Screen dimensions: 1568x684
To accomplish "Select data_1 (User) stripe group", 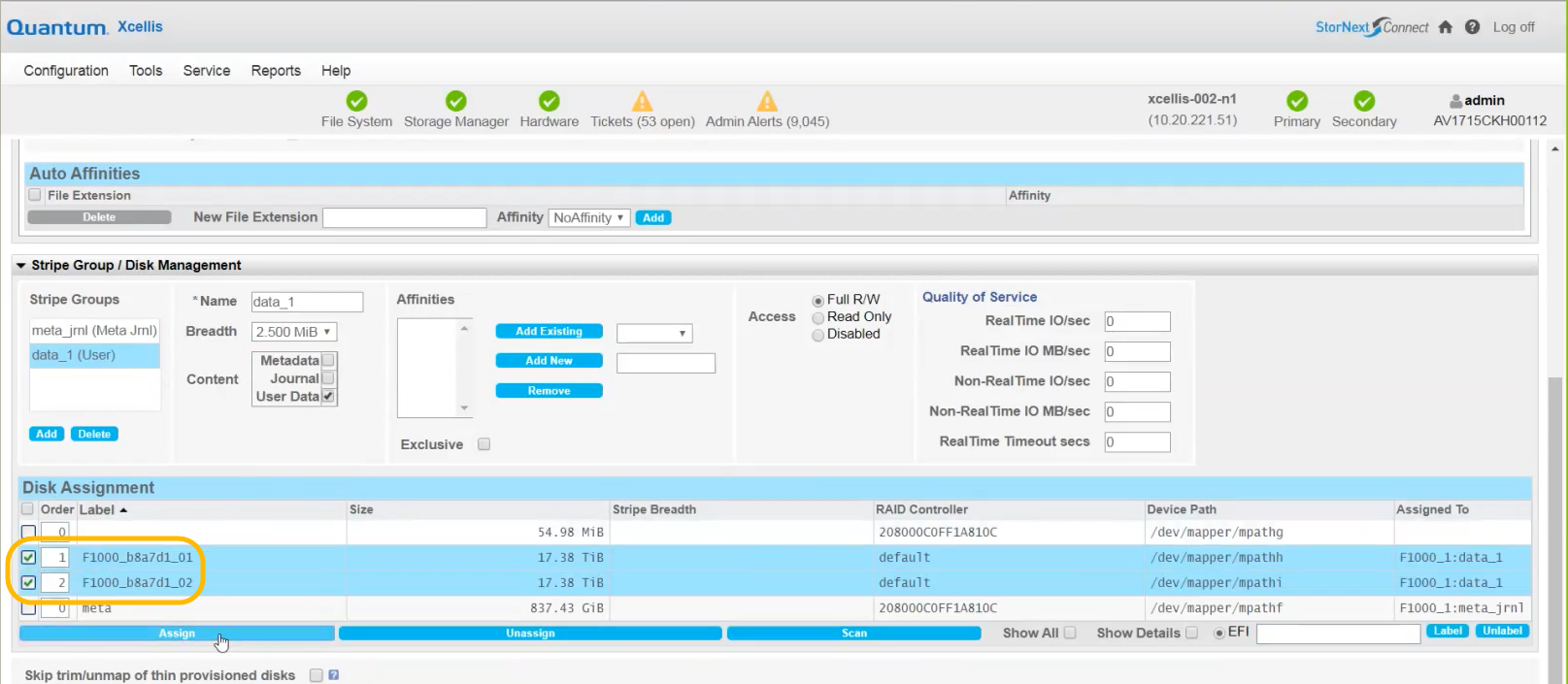I will click(94, 355).
